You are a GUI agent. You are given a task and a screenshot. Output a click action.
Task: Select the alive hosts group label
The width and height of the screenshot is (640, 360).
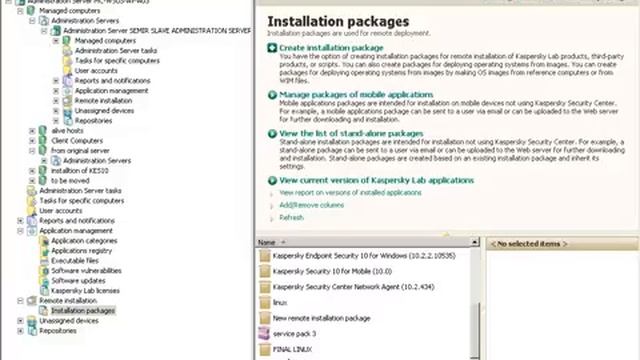pyautogui.click(x=67, y=131)
